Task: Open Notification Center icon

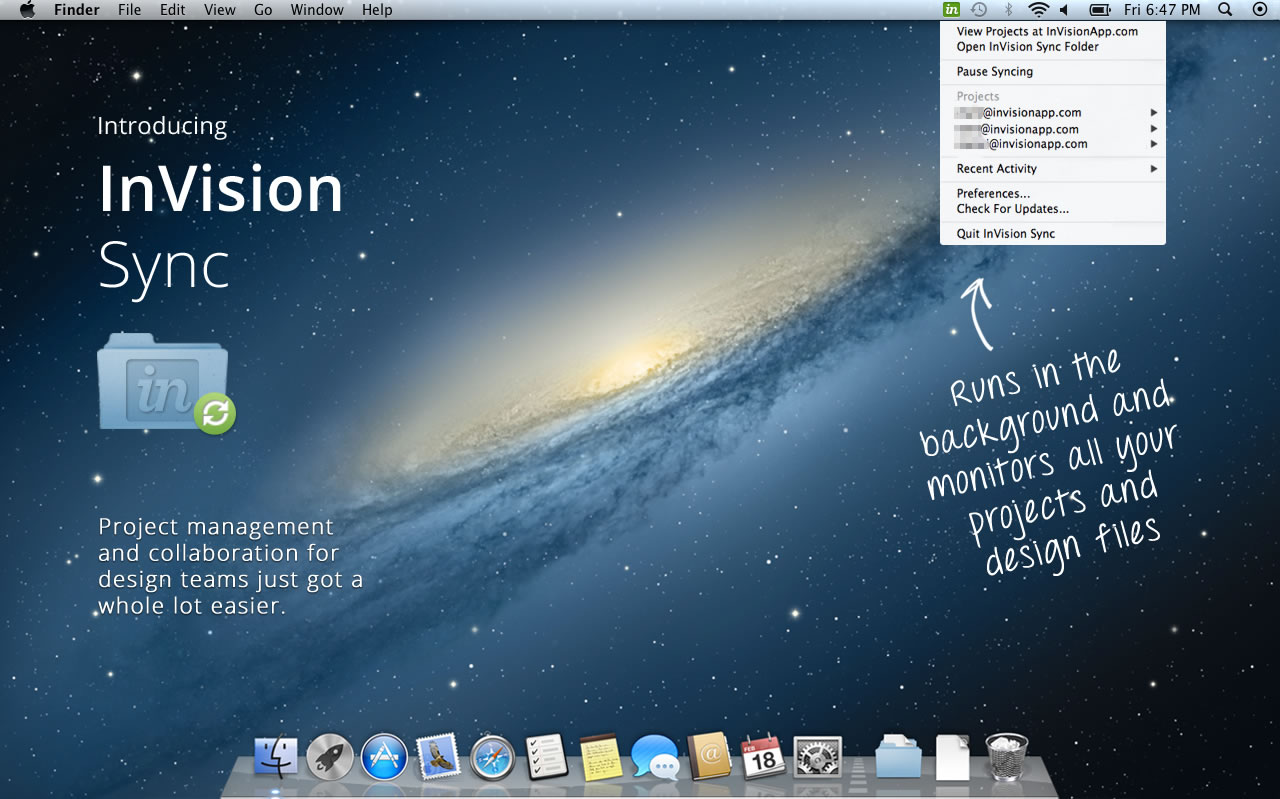Action: point(1259,10)
